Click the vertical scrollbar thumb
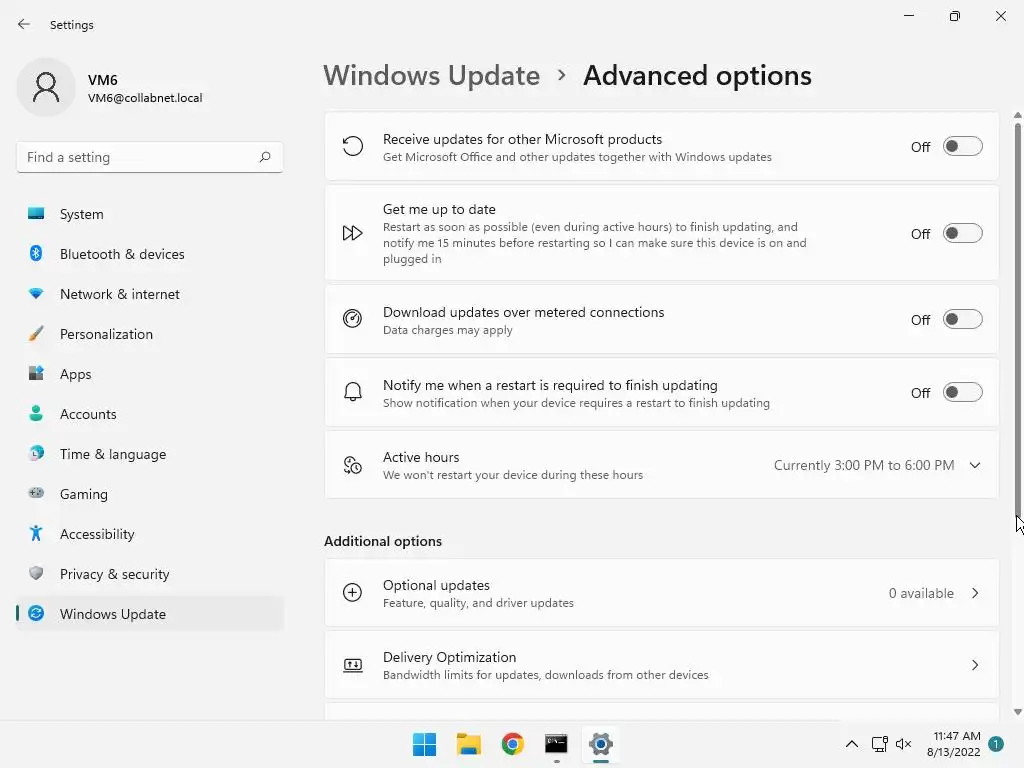1024x768 pixels. 1017,320
